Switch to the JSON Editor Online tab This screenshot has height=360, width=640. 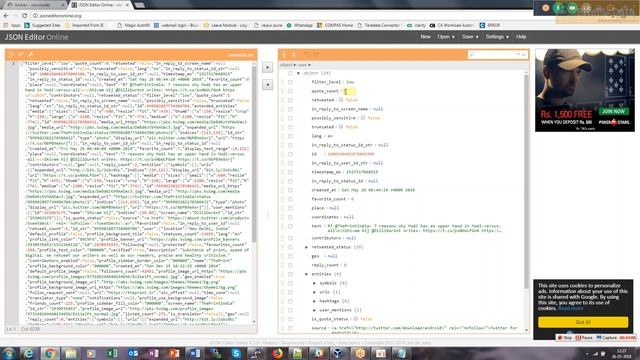pos(100,5)
